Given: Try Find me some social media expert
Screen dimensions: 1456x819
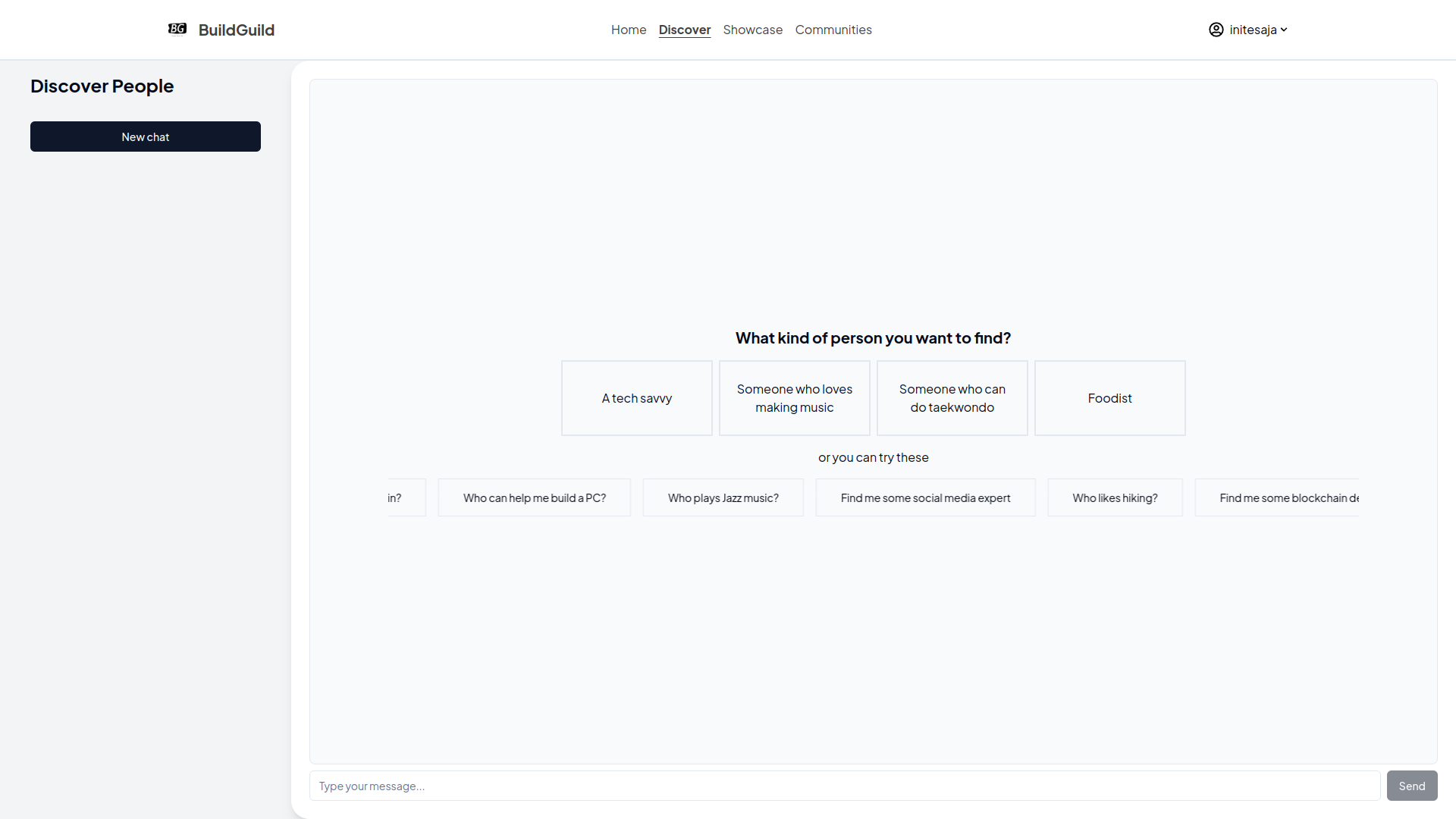Looking at the screenshot, I should click(924, 497).
